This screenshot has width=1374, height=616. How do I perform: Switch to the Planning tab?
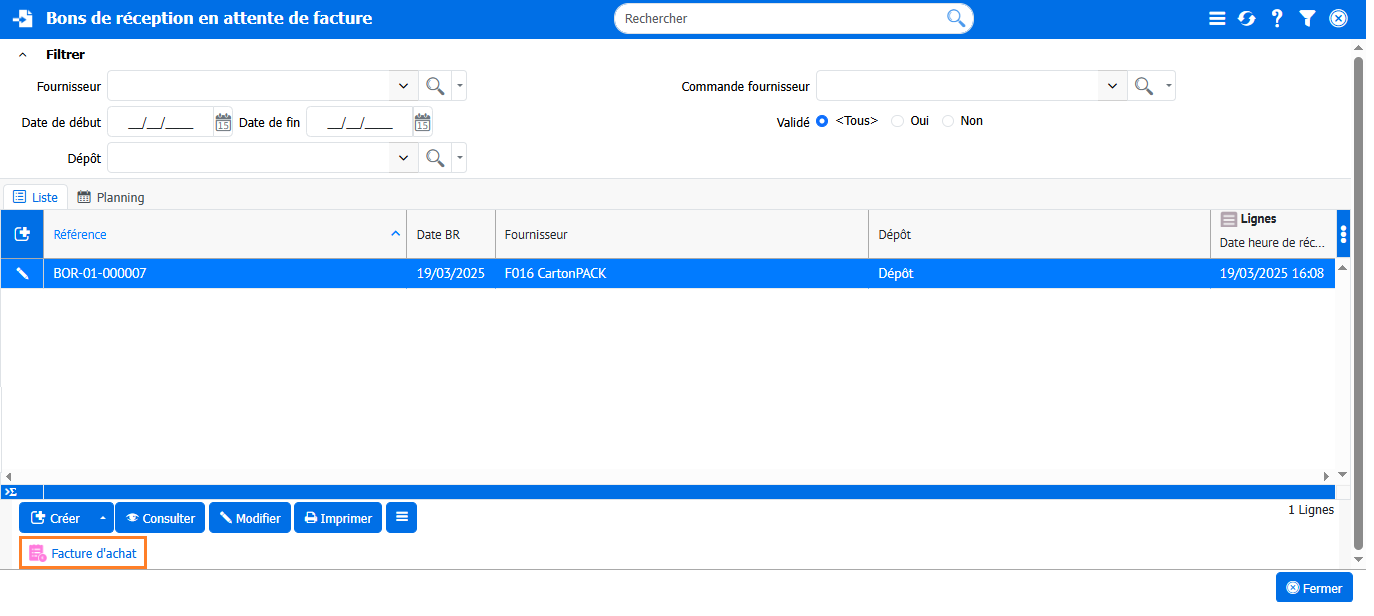(x=111, y=197)
